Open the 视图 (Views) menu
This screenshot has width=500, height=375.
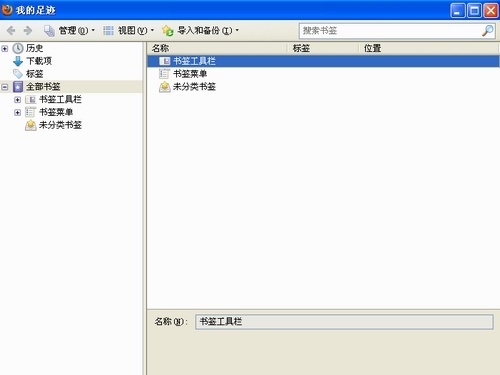pyautogui.click(x=129, y=31)
